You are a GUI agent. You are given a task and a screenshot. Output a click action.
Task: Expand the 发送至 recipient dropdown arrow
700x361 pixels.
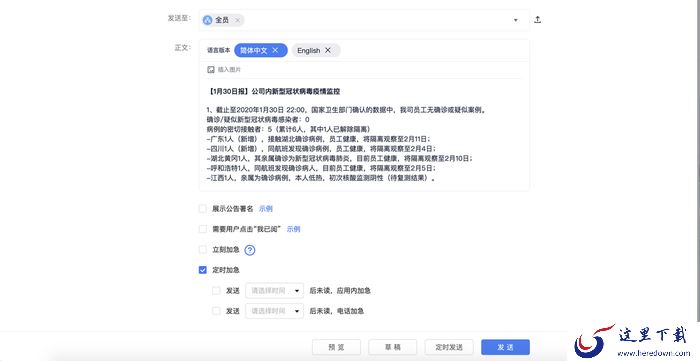516,20
